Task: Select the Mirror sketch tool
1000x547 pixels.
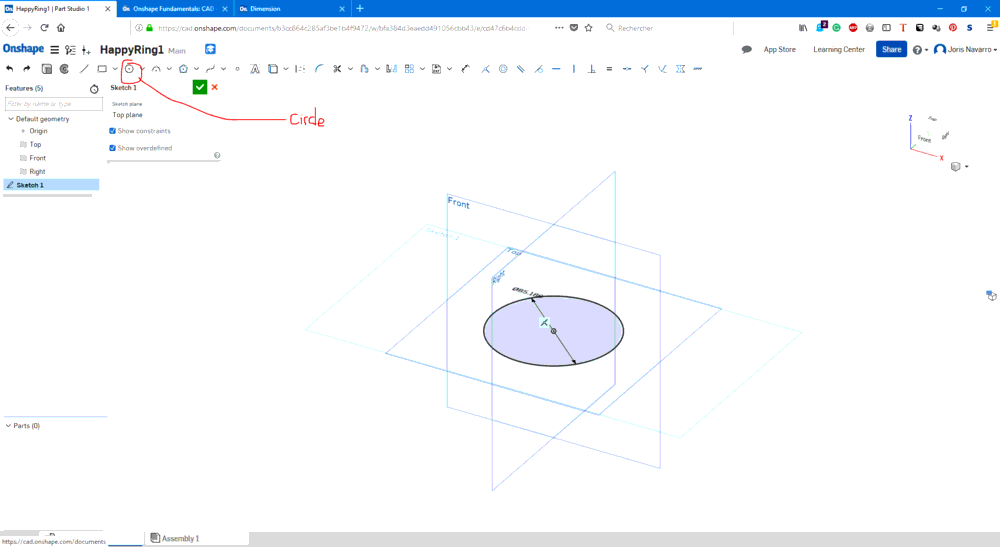Action: 392,69
